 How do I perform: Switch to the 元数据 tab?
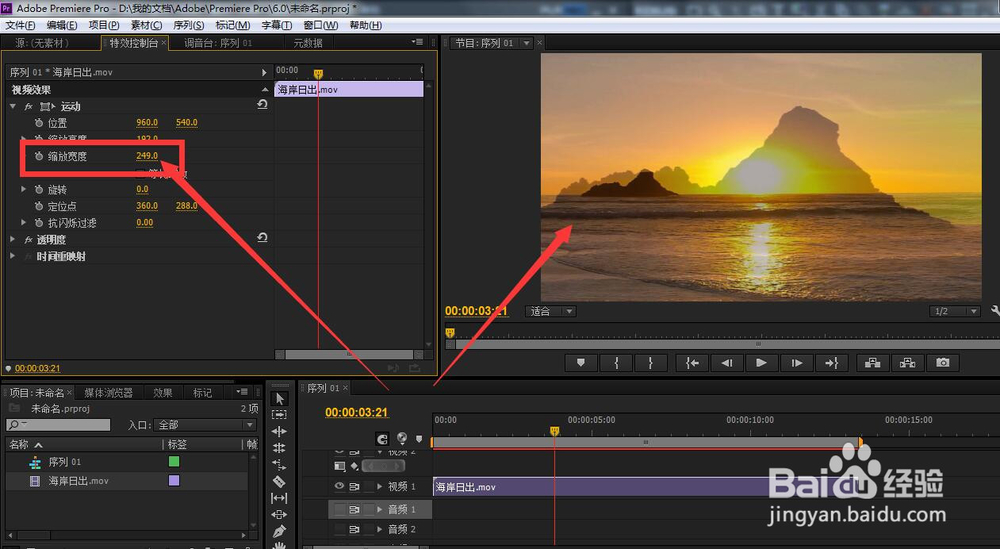click(x=308, y=43)
